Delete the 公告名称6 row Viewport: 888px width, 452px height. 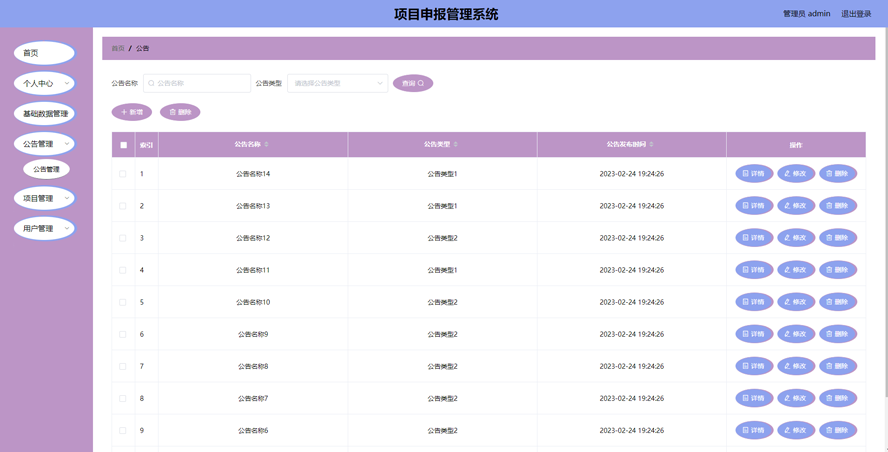[x=838, y=430]
